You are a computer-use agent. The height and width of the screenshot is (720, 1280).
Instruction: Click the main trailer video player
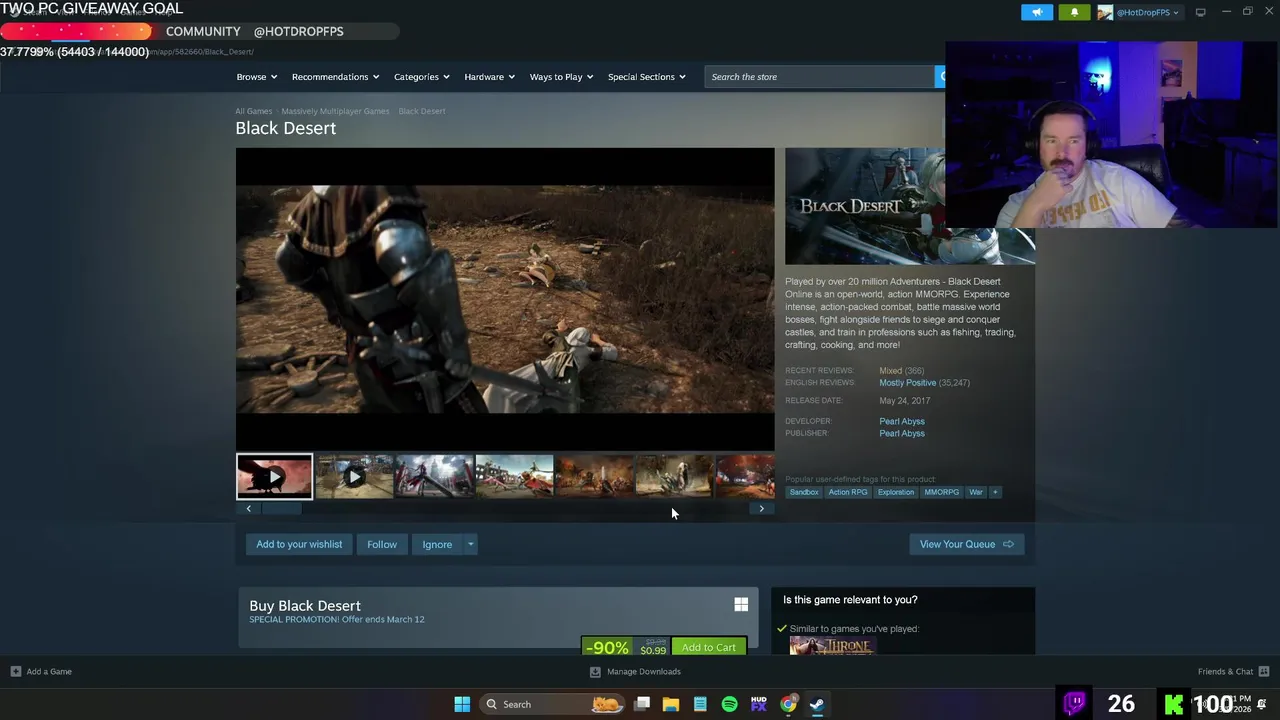[505, 299]
